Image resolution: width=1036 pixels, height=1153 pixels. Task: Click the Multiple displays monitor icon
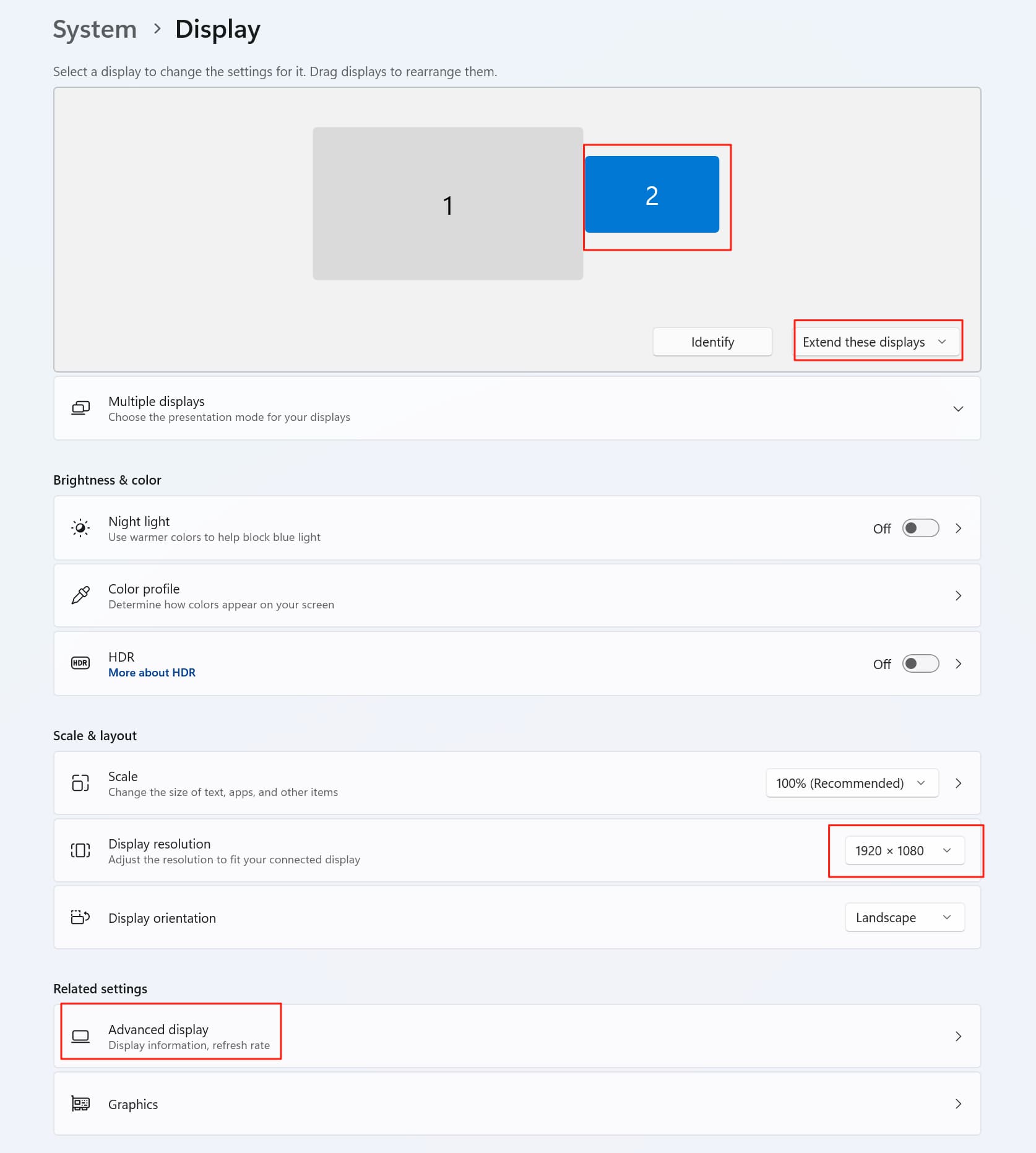tap(80, 408)
